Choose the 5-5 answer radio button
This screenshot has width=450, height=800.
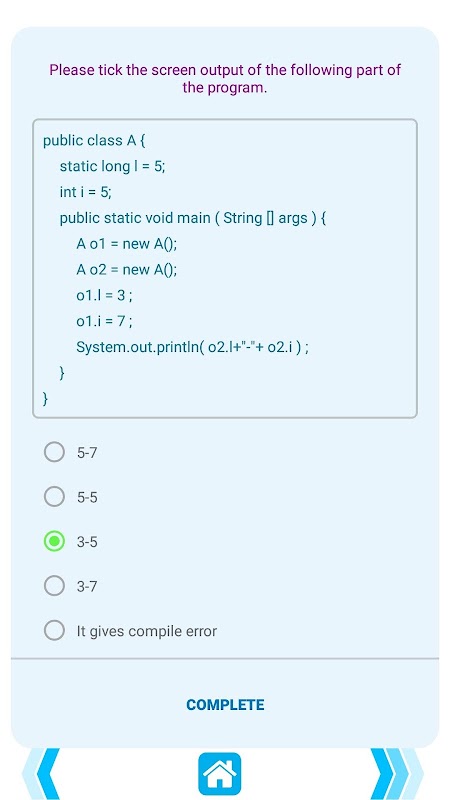pyautogui.click(x=54, y=496)
